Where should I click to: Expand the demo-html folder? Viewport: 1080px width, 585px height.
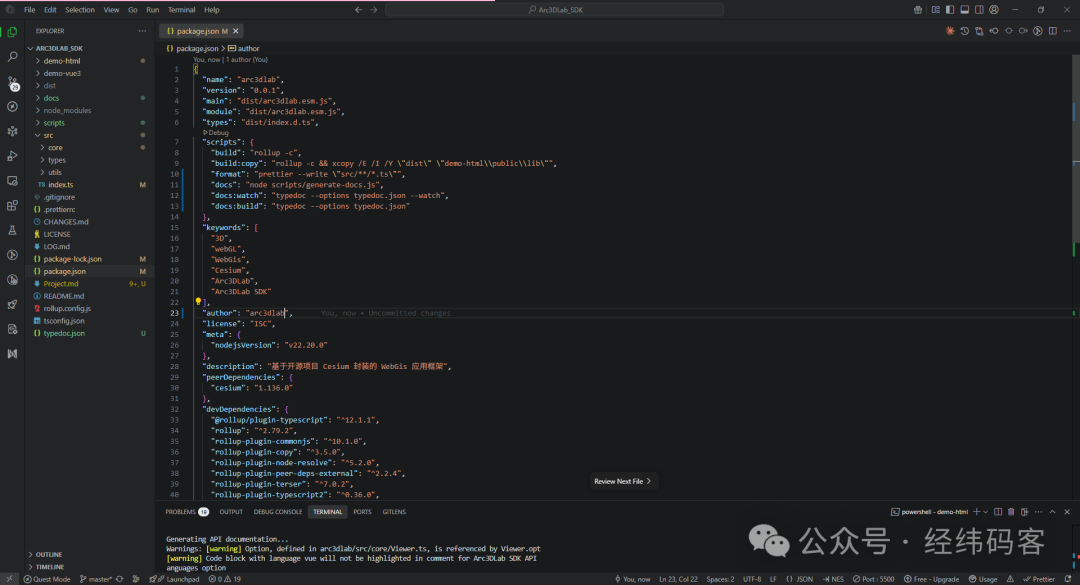click(90, 61)
